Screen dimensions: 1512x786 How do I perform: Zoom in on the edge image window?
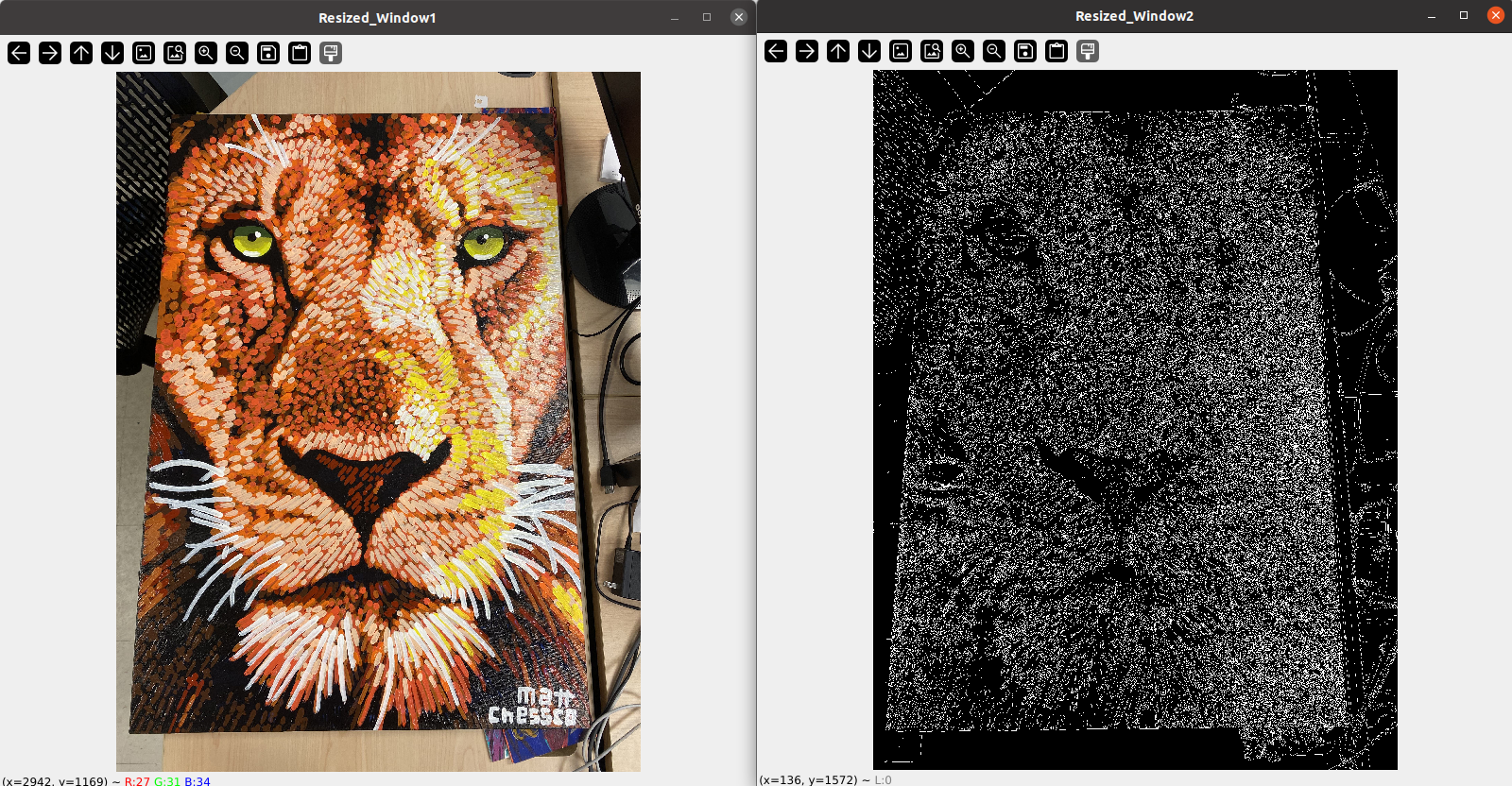pos(963,51)
